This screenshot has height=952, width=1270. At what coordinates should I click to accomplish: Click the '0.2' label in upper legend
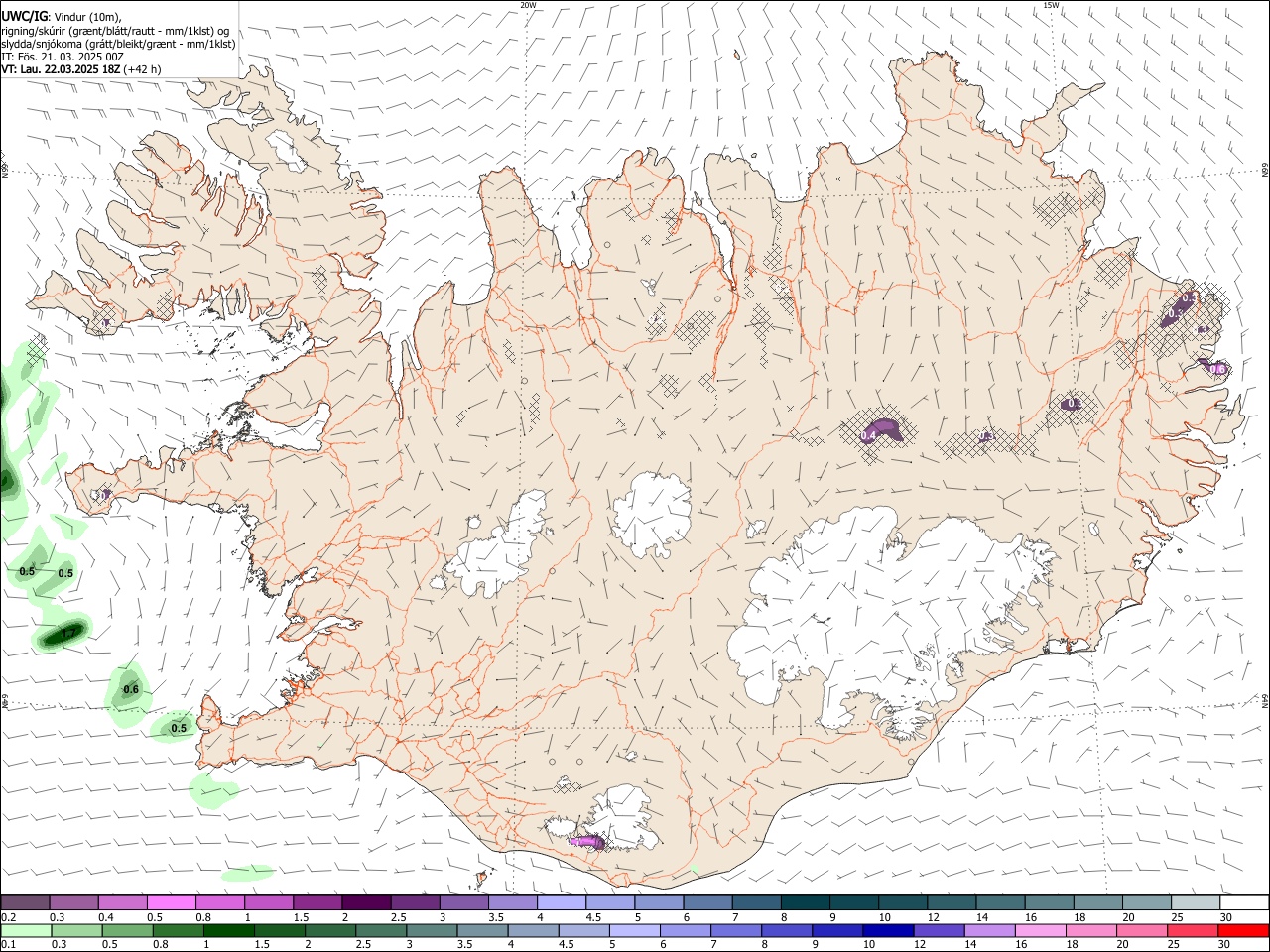[x=9, y=917]
